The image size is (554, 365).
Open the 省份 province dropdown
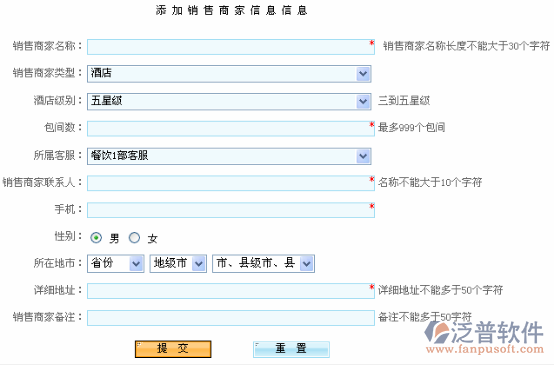tap(116, 264)
